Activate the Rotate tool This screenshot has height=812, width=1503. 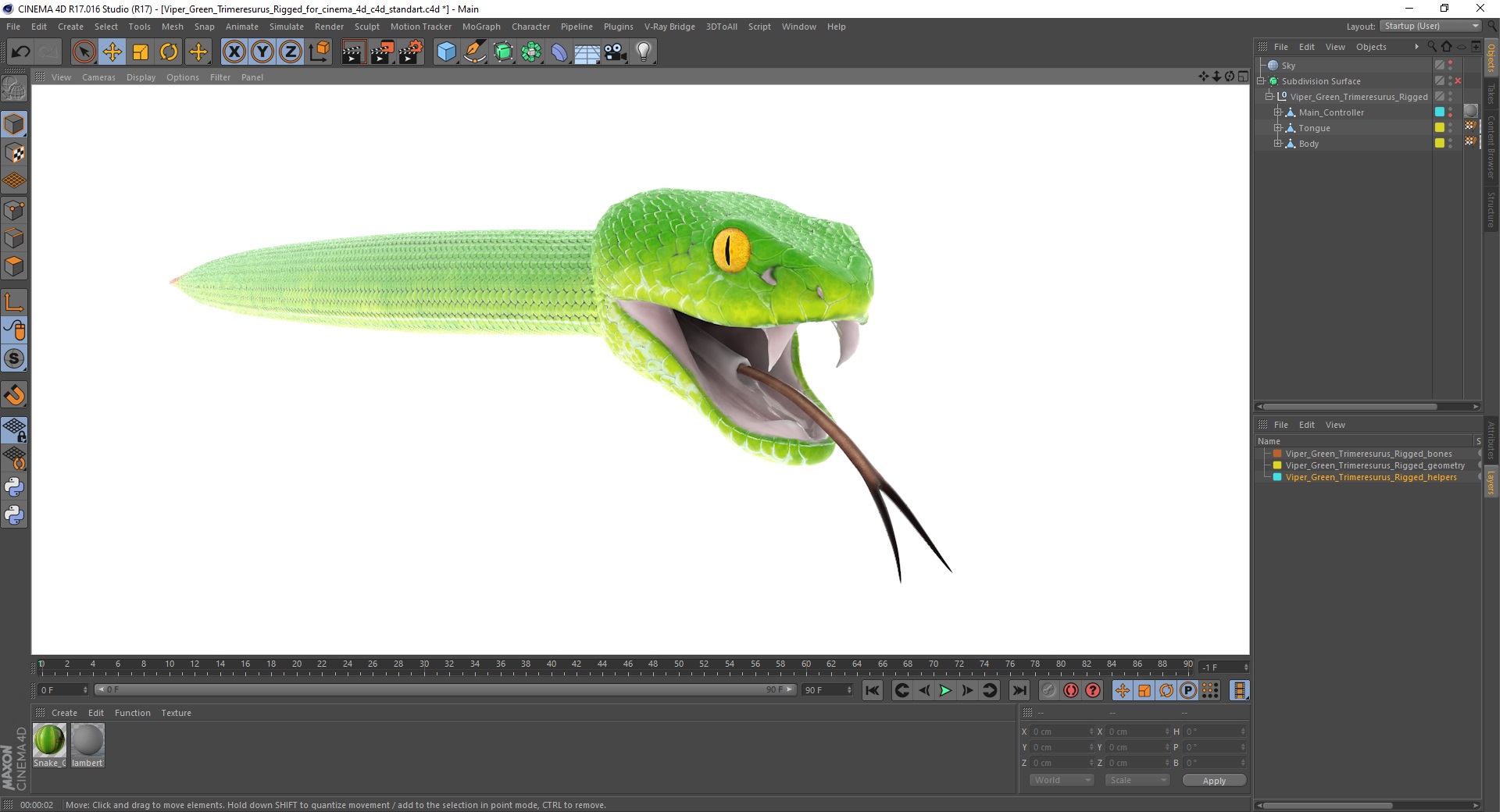coord(169,52)
